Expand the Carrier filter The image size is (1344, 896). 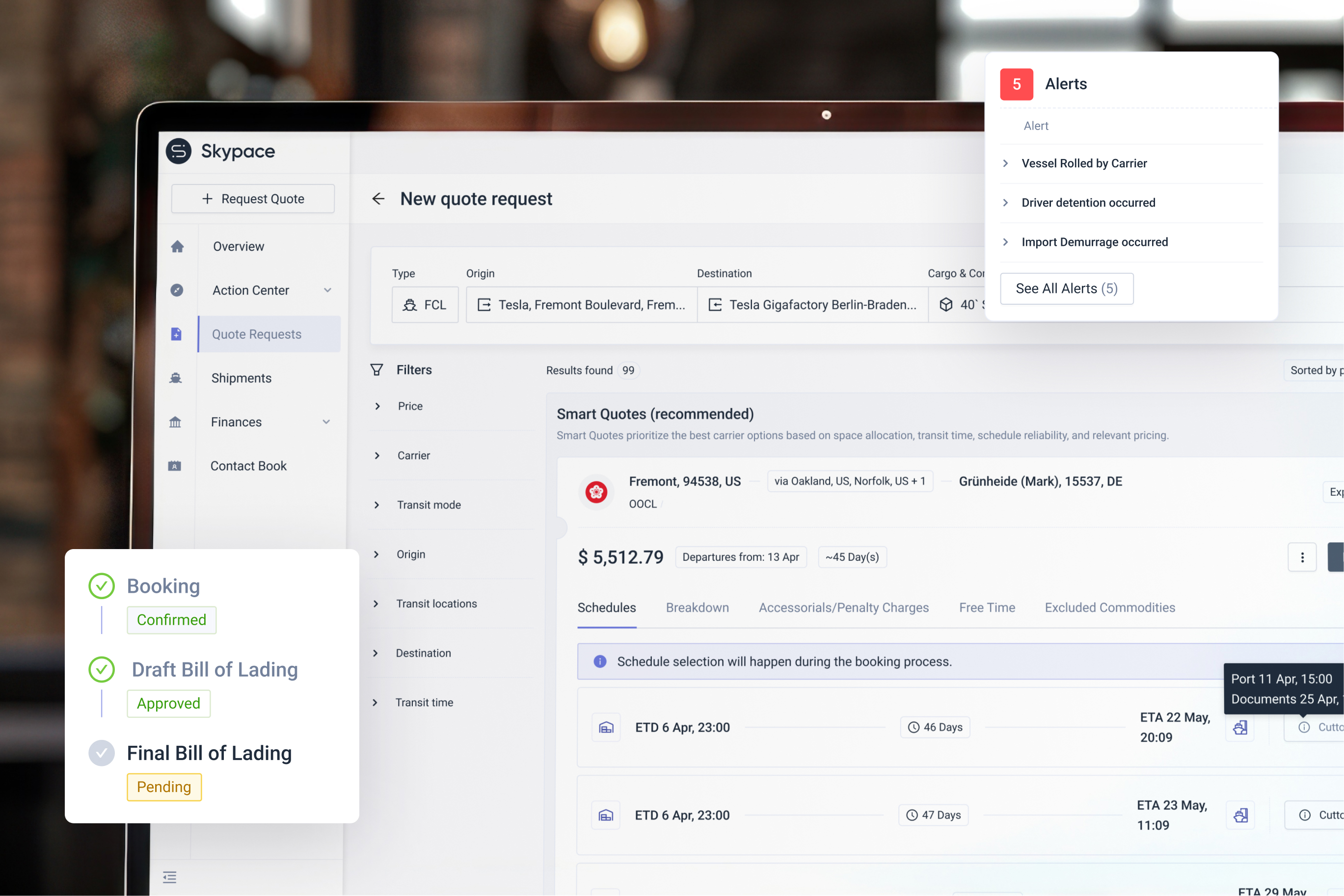pos(376,455)
